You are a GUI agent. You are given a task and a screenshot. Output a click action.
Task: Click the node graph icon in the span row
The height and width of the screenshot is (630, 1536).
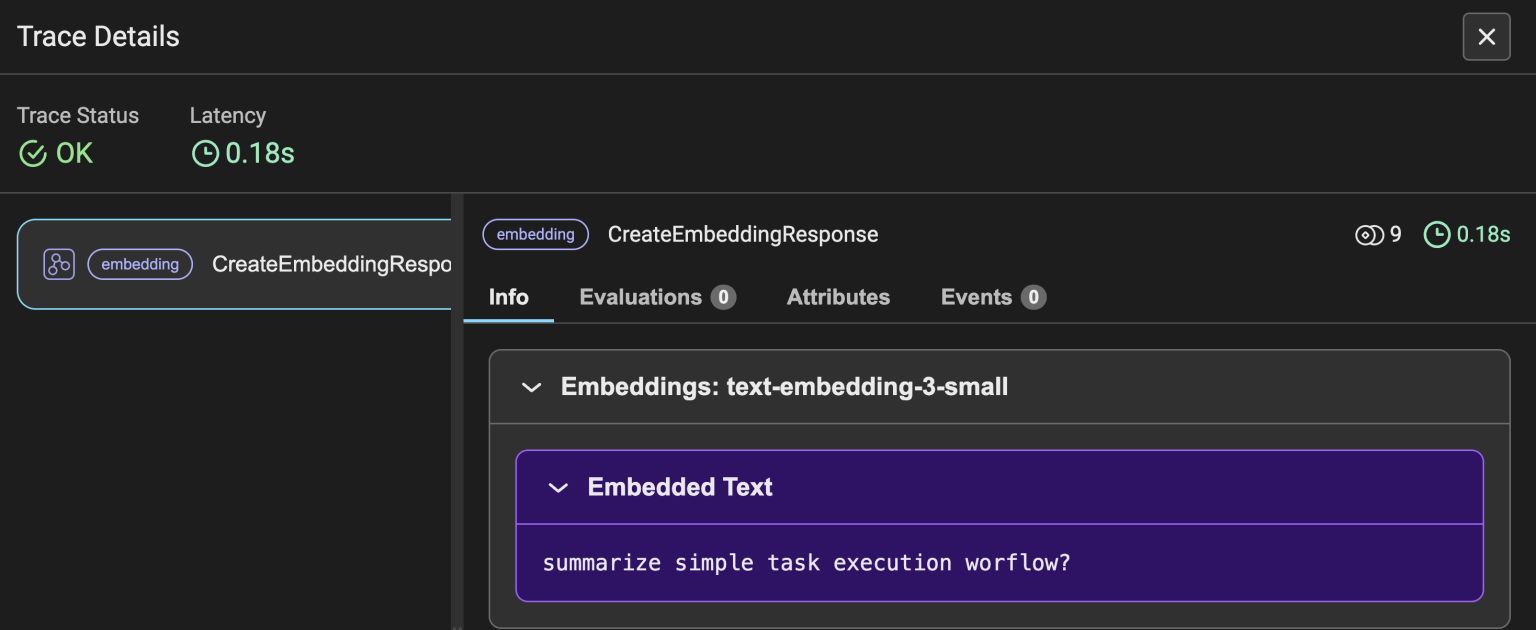click(59, 264)
